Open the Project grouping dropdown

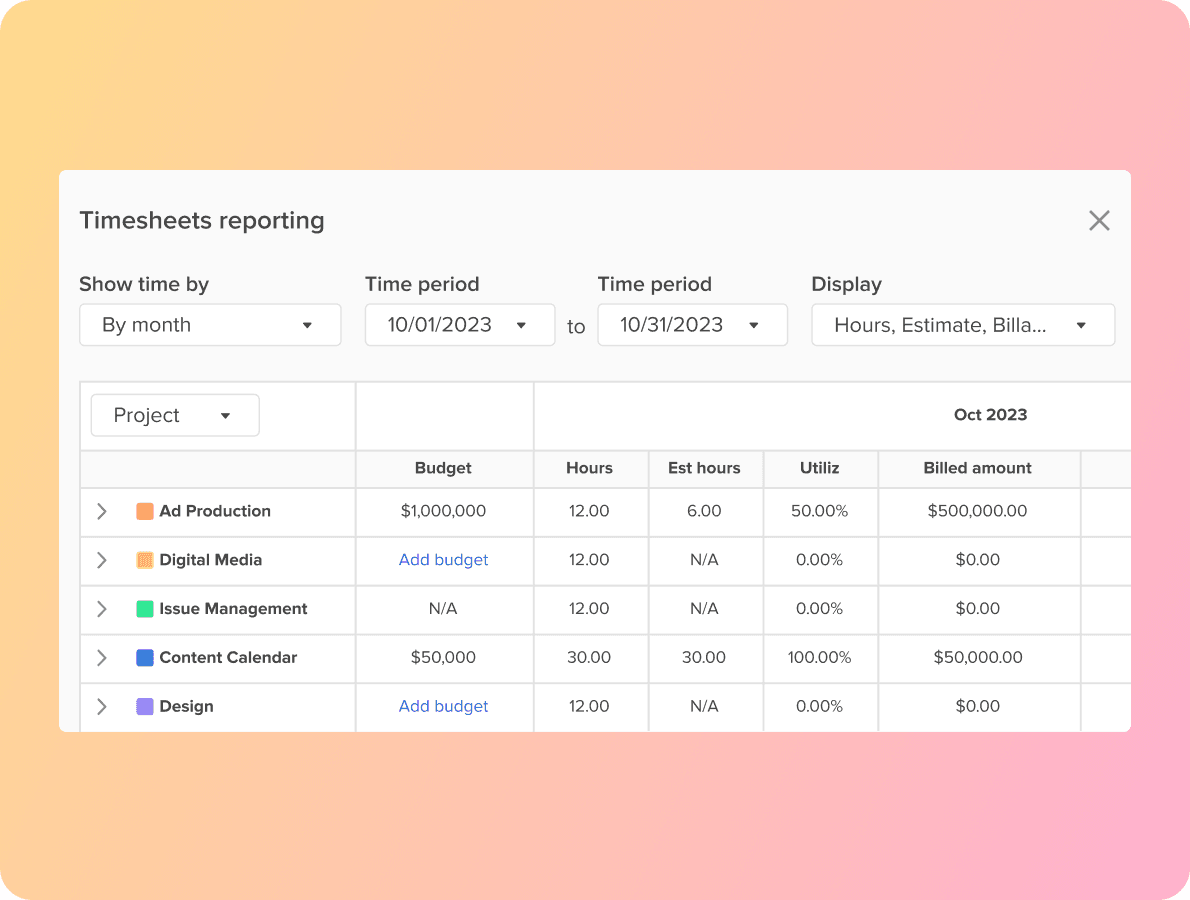[x=174, y=414]
